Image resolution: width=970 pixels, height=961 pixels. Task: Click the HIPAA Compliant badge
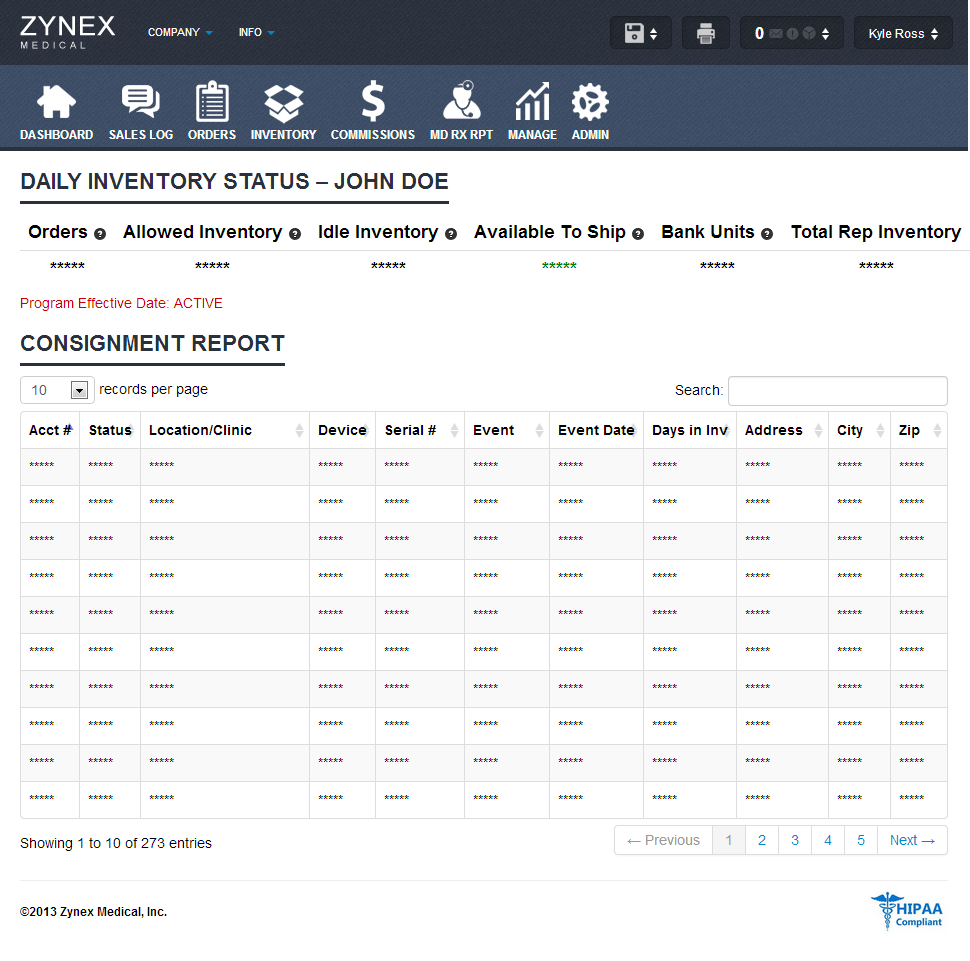click(x=907, y=911)
